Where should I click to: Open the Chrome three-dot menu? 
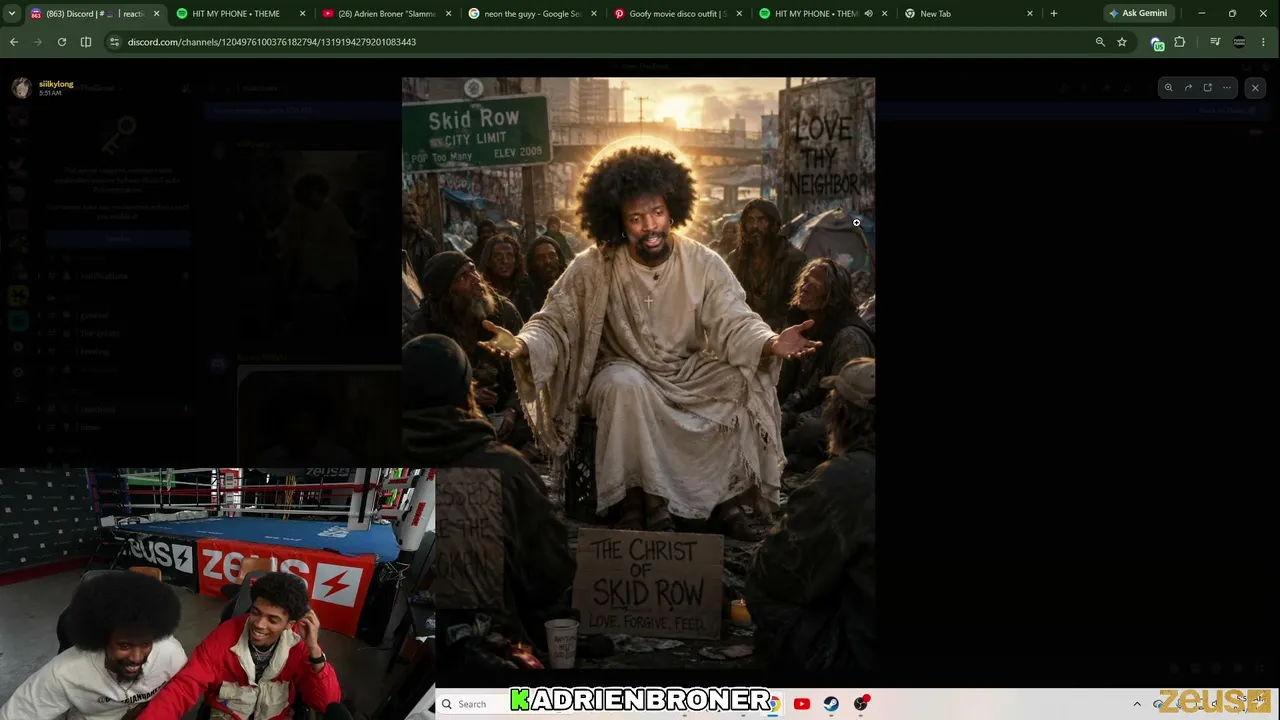pyautogui.click(x=1264, y=42)
